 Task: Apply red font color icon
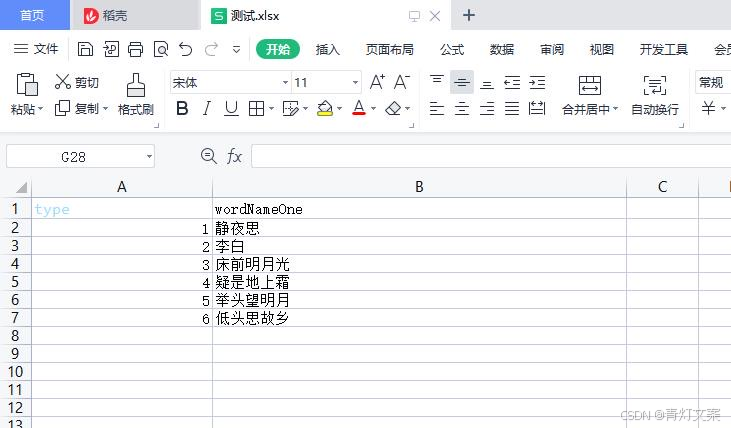(359, 108)
